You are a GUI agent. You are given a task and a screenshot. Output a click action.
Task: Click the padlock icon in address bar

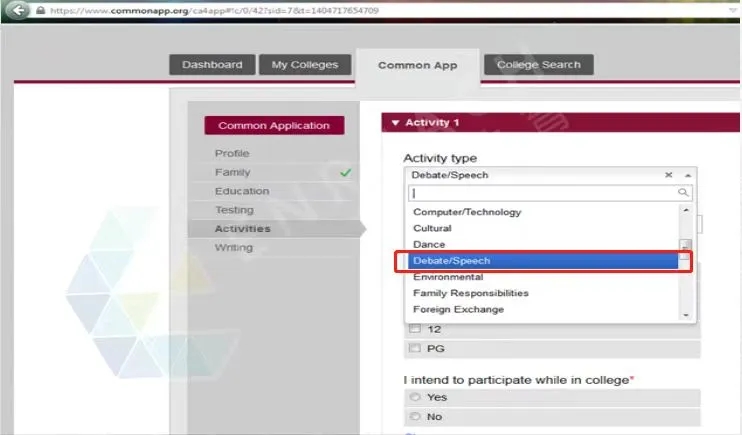point(41,10)
